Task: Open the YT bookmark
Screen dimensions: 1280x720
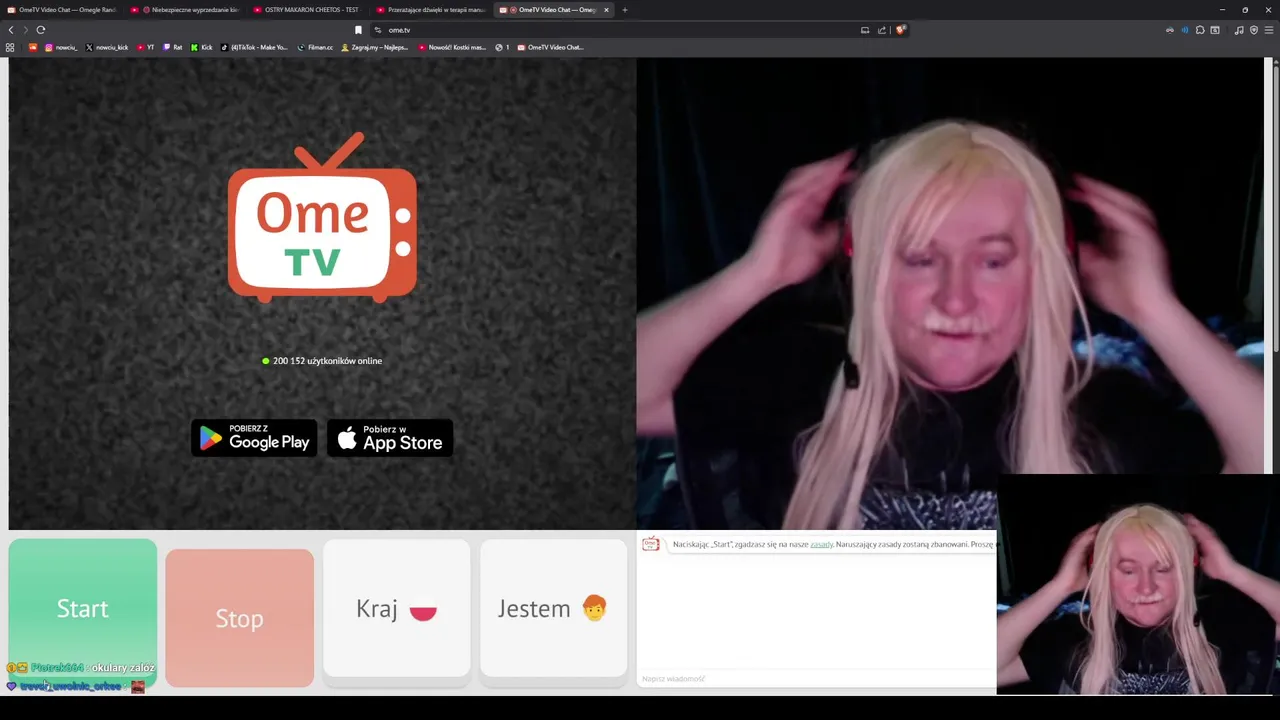Action: (146, 47)
